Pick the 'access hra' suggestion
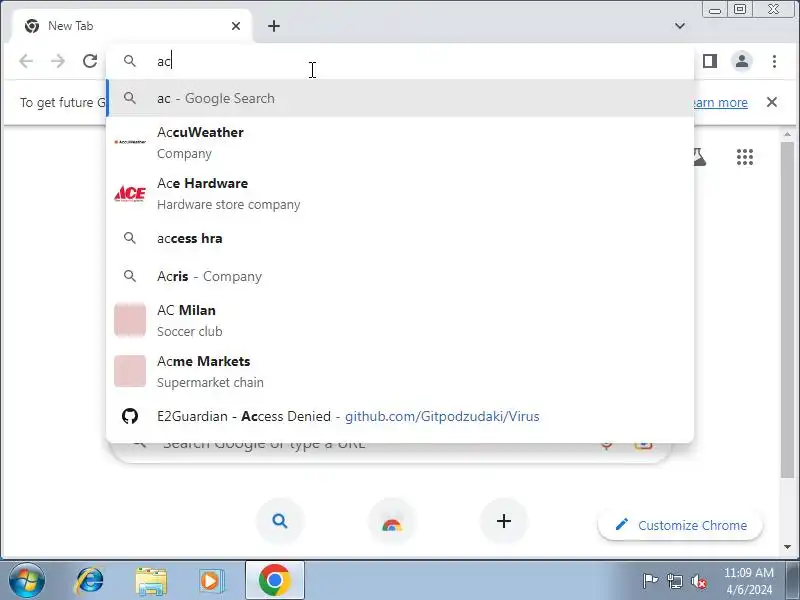Viewport: 800px width, 600px height. coord(400,238)
